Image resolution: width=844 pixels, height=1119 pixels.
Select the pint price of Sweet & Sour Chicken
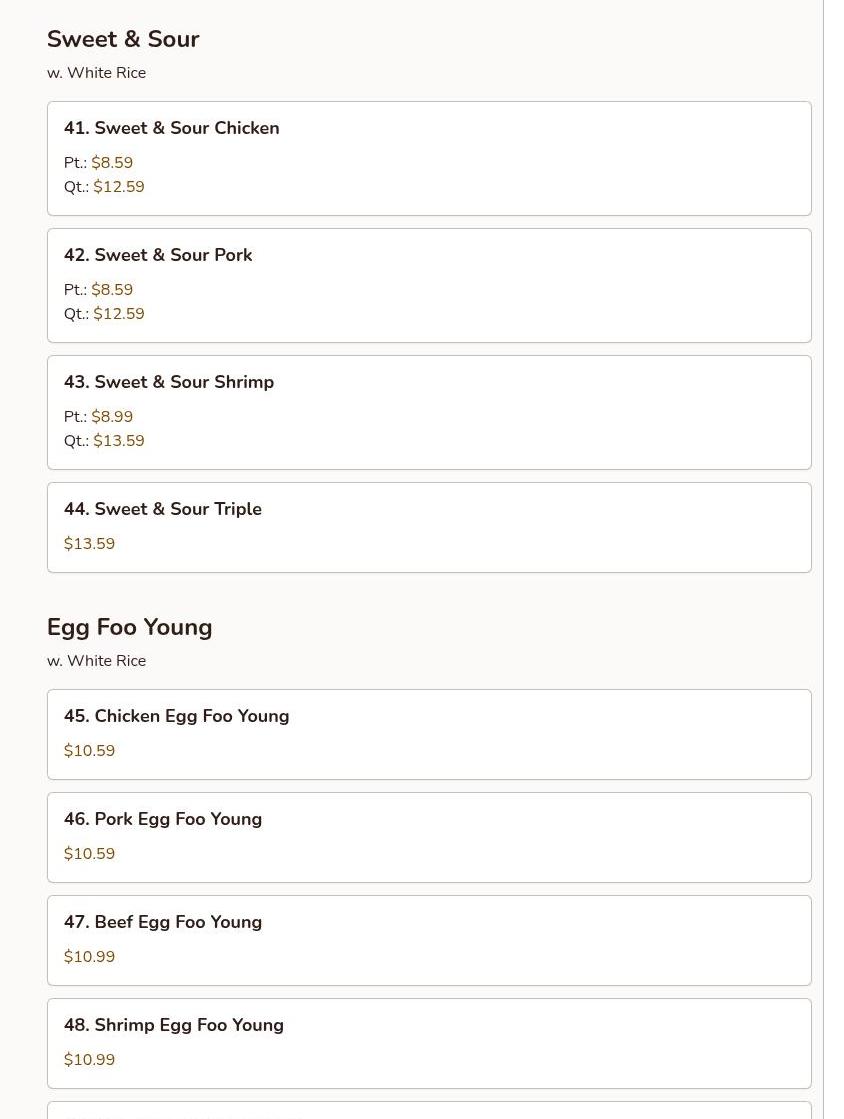pos(112,163)
